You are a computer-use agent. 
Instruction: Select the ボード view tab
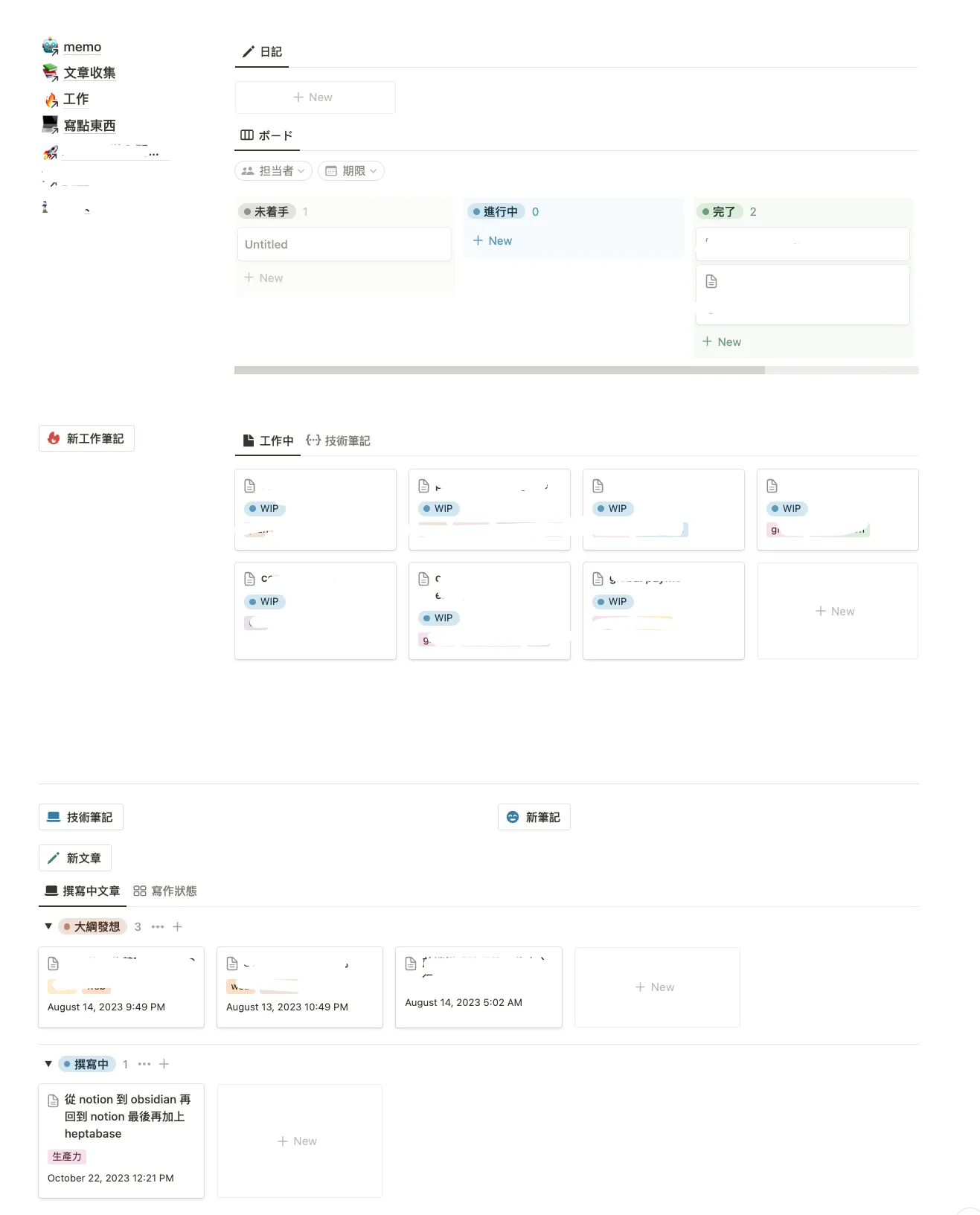point(267,135)
